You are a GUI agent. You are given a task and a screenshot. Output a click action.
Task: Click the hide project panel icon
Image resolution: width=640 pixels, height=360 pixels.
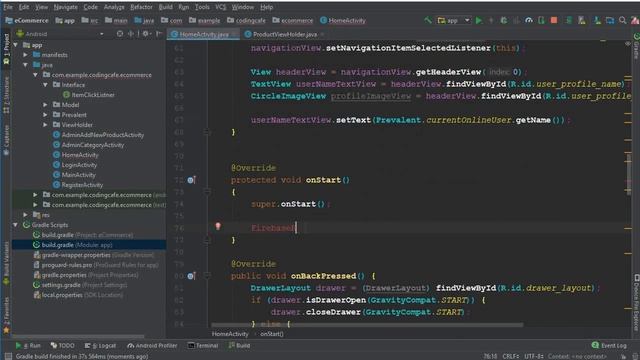pyautogui.click(x=159, y=34)
